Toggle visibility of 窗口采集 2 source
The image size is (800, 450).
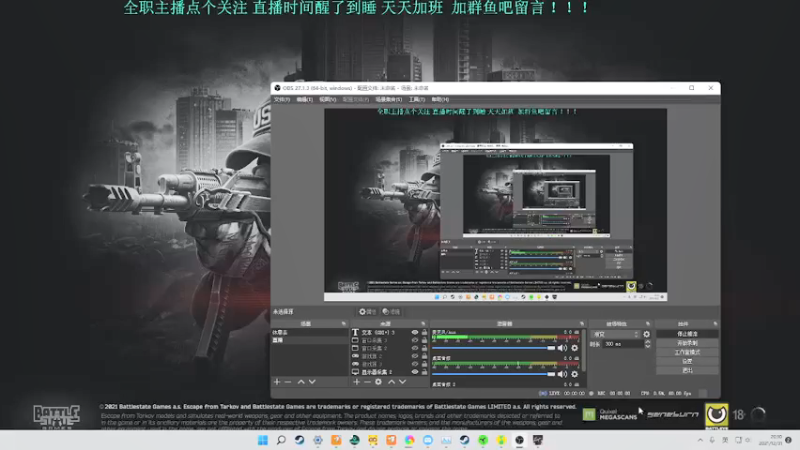415,348
